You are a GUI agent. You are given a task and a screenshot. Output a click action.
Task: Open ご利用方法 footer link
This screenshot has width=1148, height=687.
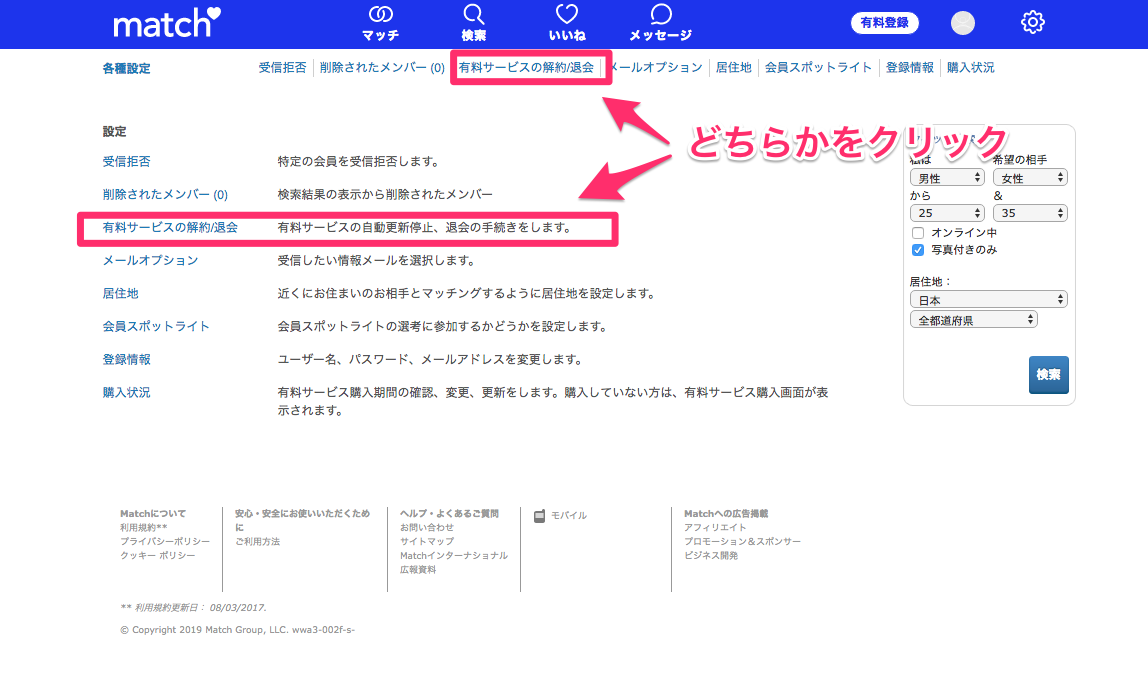[257, 541]
